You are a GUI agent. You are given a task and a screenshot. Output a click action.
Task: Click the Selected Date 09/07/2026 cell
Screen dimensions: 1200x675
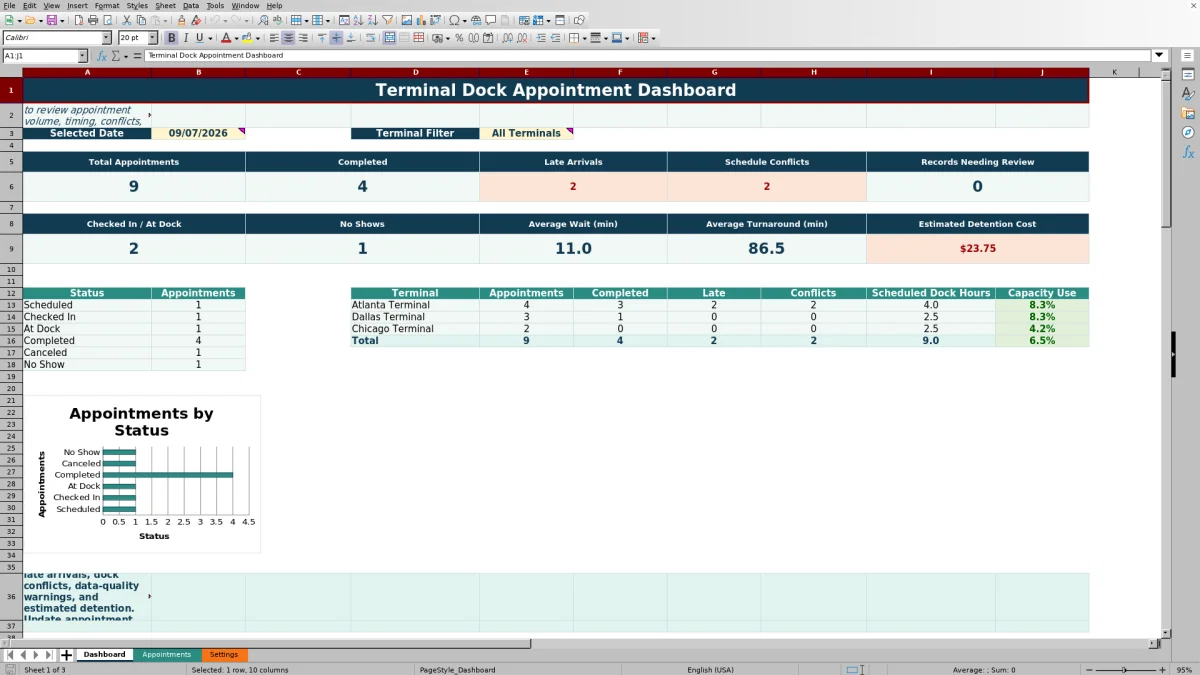pyautogui.click(x=198, y=133)
